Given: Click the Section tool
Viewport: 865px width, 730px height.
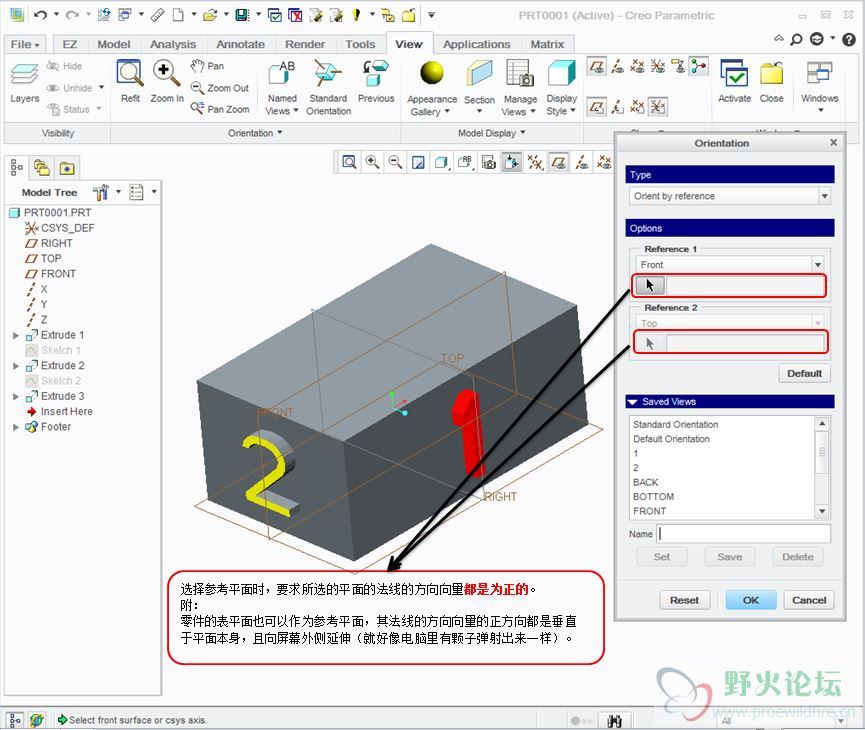Looking at the screenshot, I should click(x=479, y=88).
